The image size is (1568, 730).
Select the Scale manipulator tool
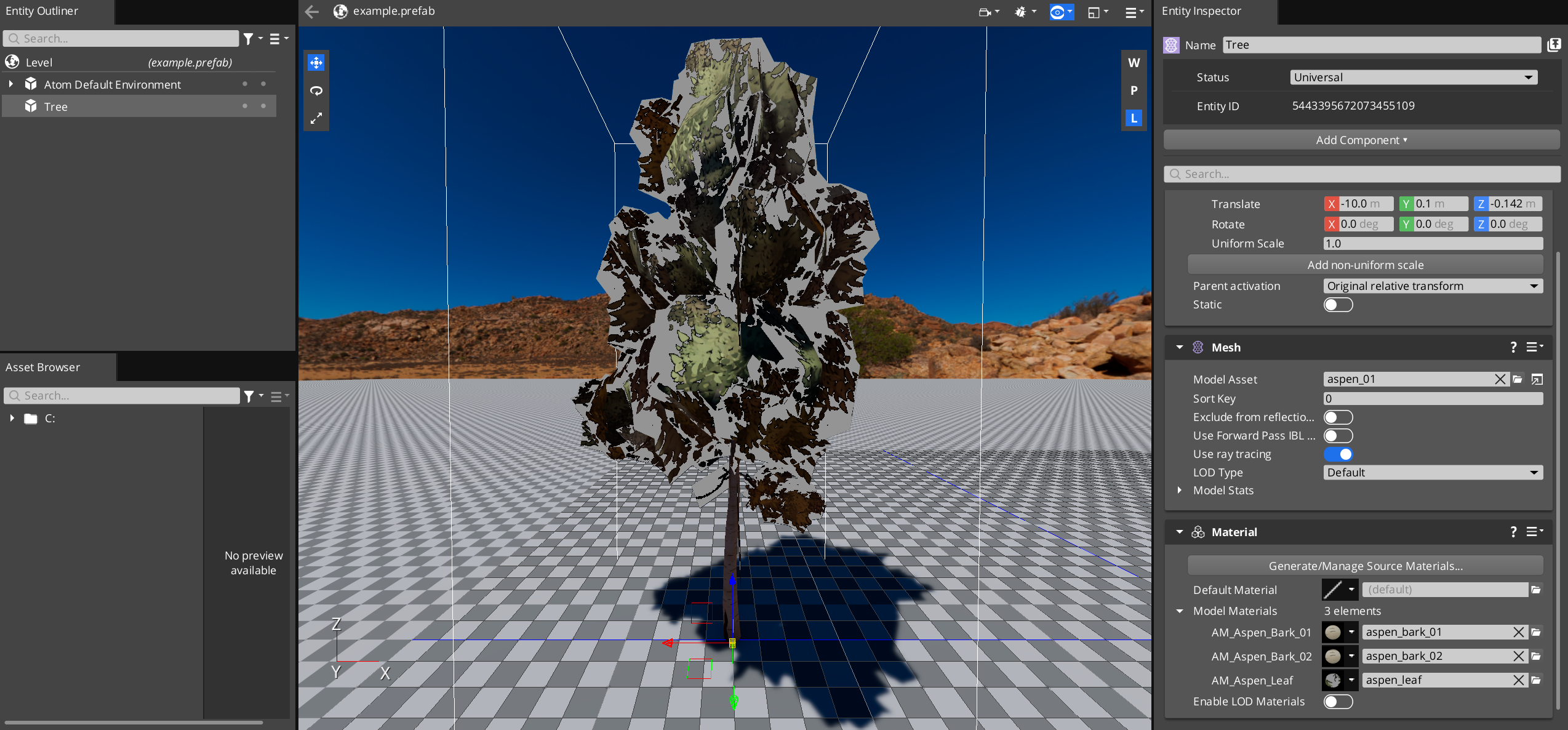(316, 118)
